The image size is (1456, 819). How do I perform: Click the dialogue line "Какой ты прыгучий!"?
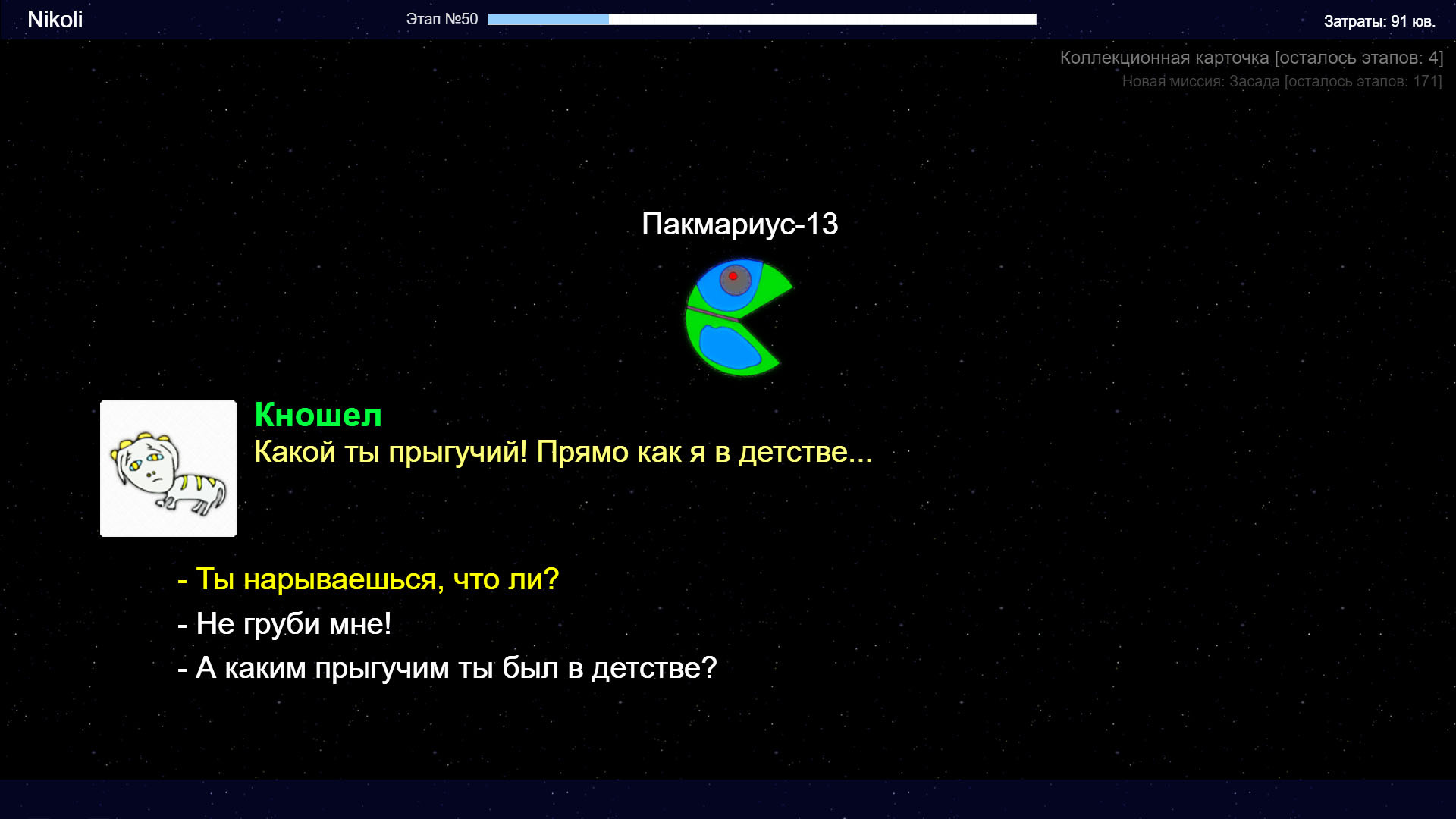[391, 452]
